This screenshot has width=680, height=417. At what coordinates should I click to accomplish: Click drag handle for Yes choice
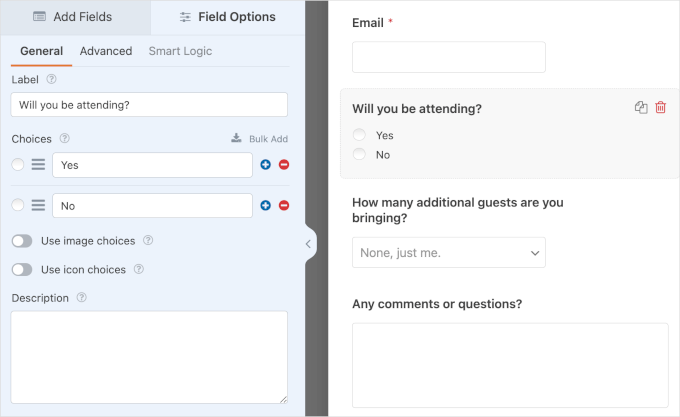(38, 165)
